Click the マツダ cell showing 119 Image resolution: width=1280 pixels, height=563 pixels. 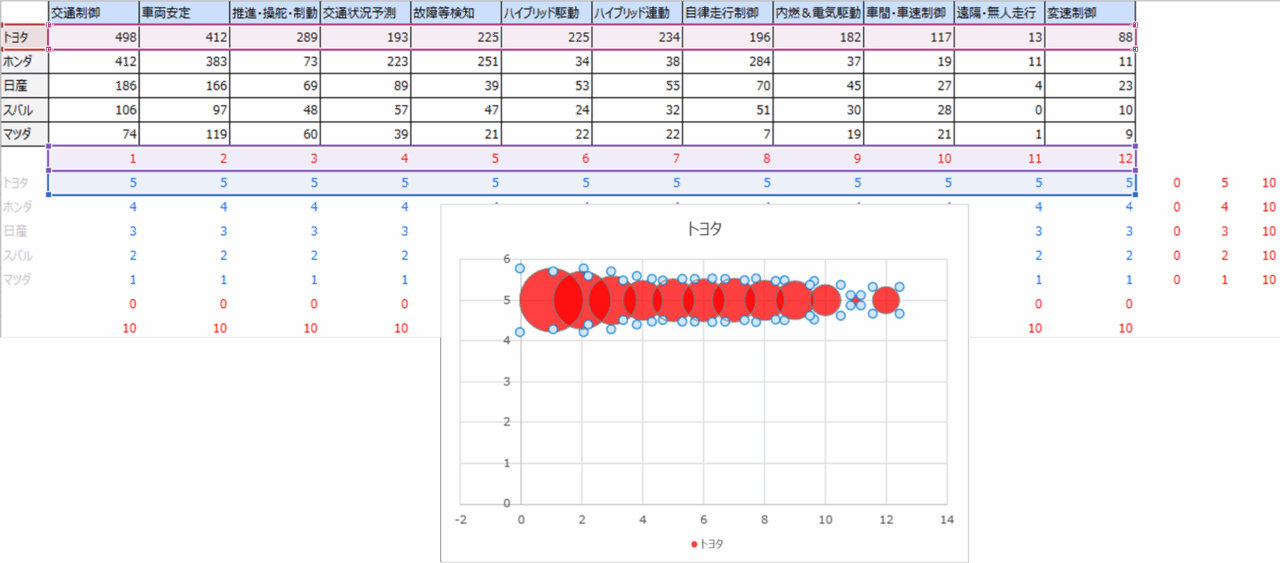click(x=184, y=134)
